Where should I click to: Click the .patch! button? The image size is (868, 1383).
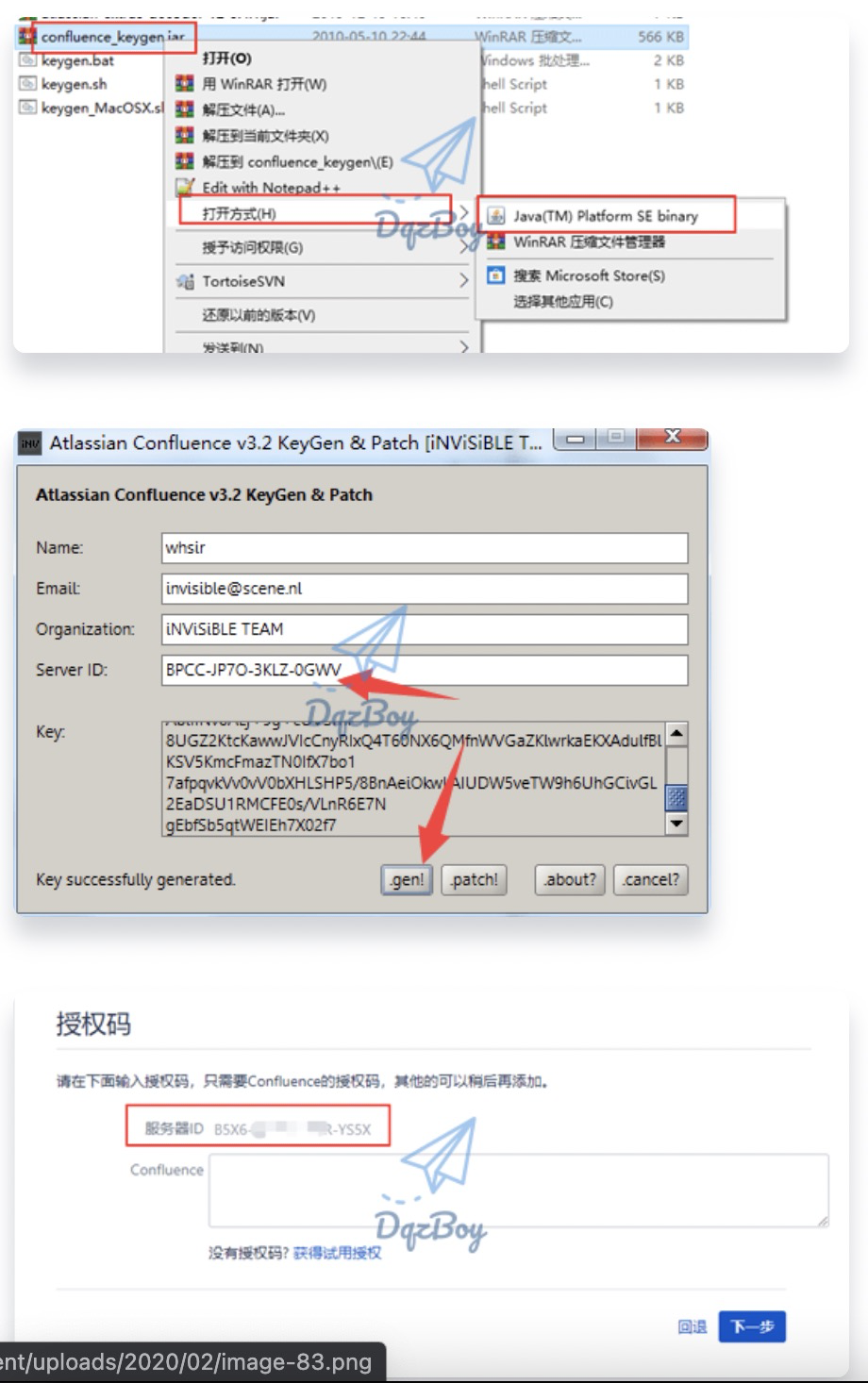[x=474, y=879]
